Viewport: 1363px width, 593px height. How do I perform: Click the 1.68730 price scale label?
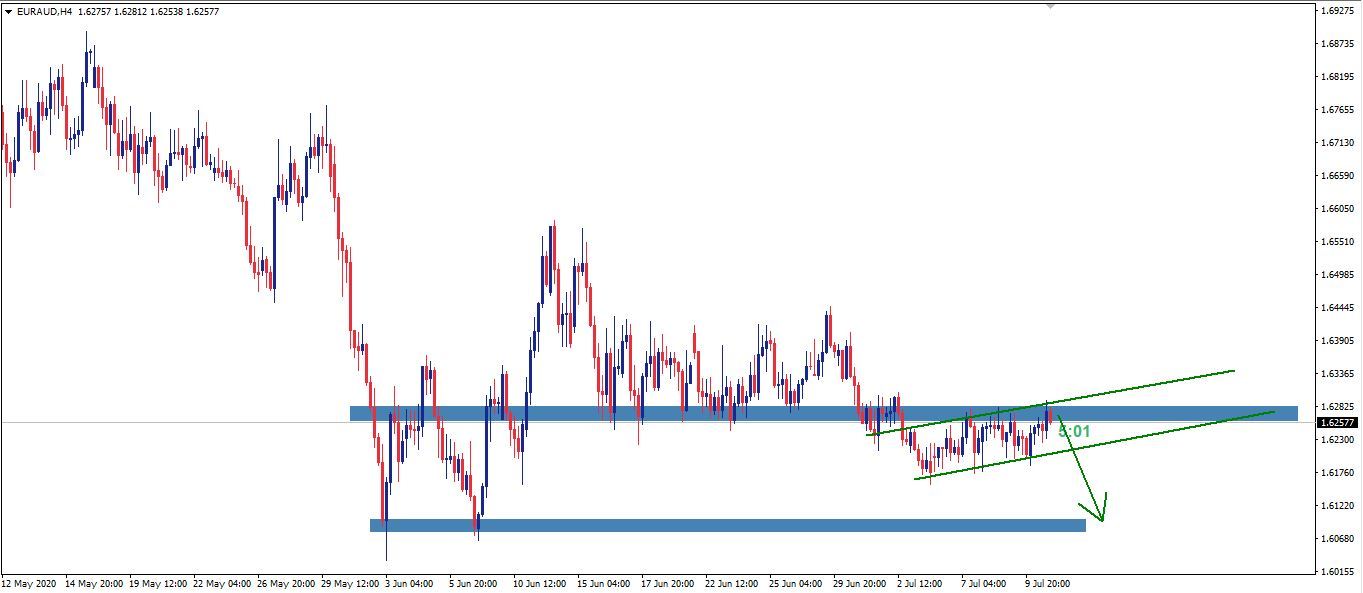(x=1337, y=44)
